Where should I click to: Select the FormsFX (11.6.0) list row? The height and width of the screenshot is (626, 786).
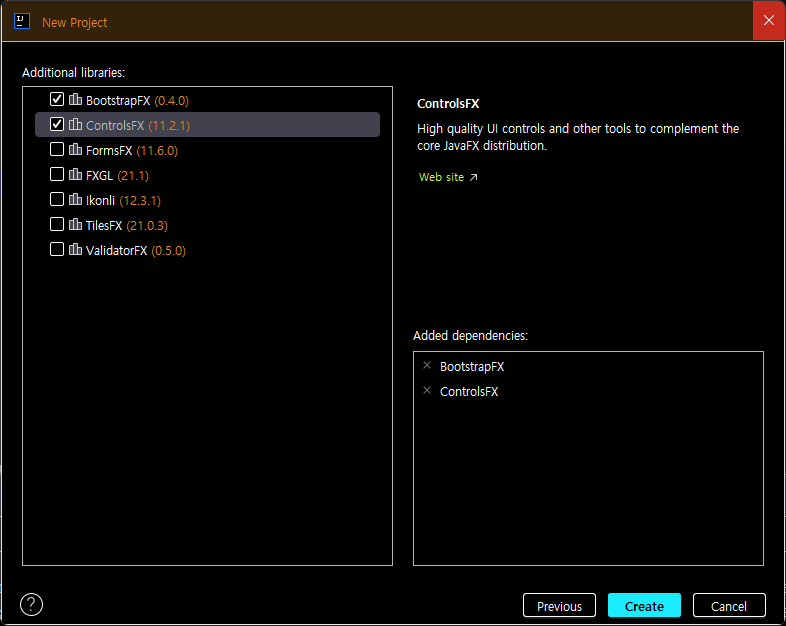(x=208, y=150)
